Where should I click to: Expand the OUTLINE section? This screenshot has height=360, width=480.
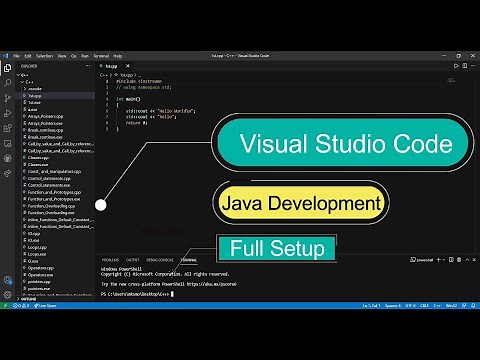pyautogui.click(x=27, y=299)
